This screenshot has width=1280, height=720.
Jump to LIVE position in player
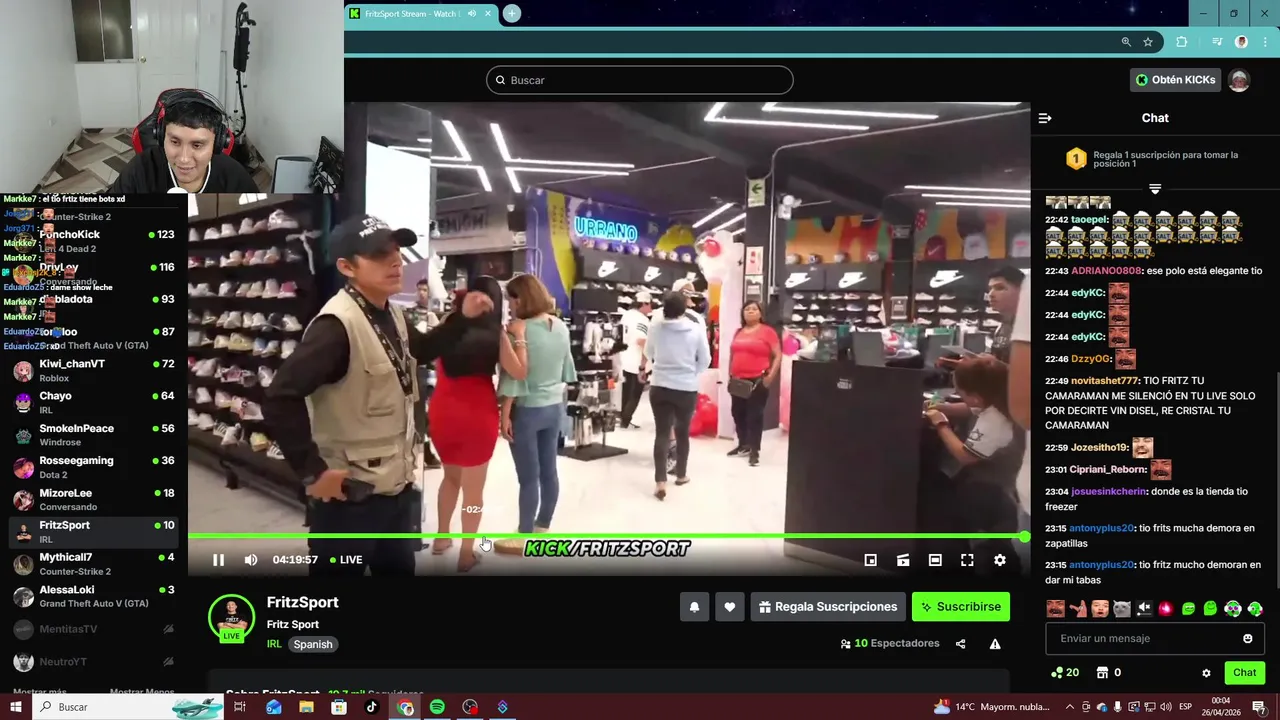346,560
